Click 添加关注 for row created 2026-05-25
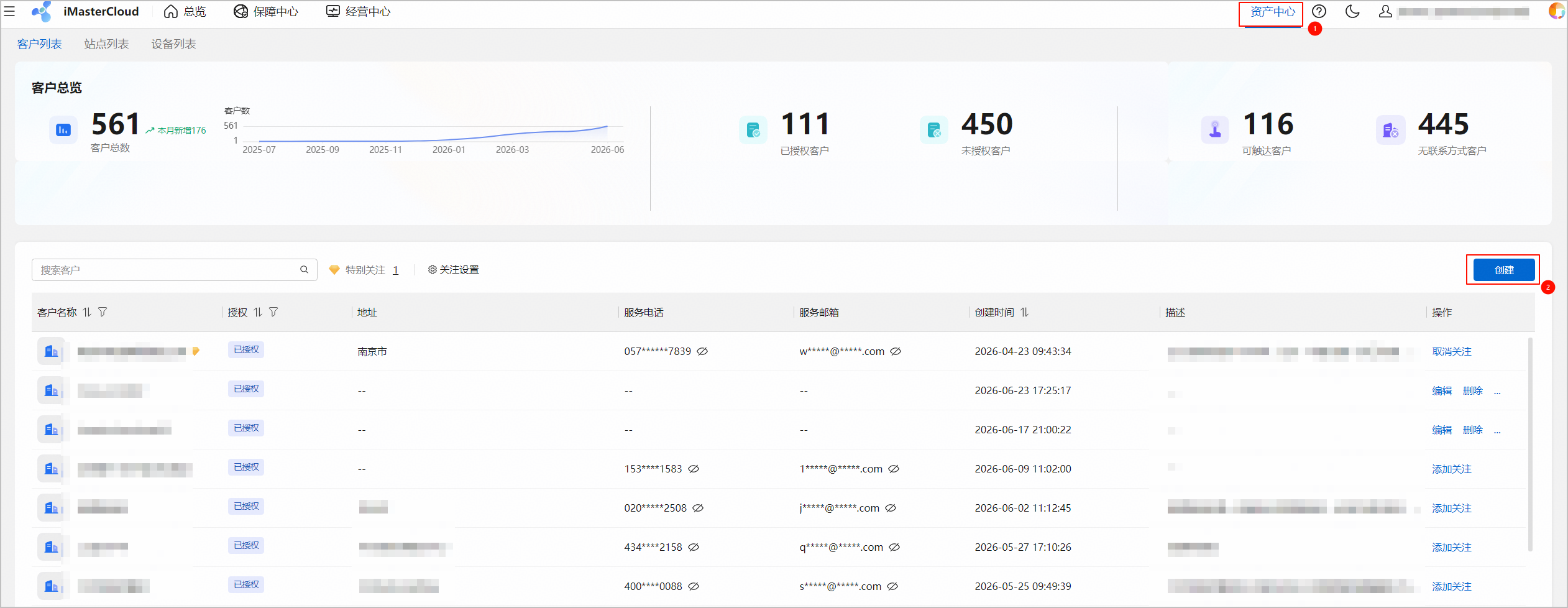The image size is (1568, 608). click(1452, 586)
